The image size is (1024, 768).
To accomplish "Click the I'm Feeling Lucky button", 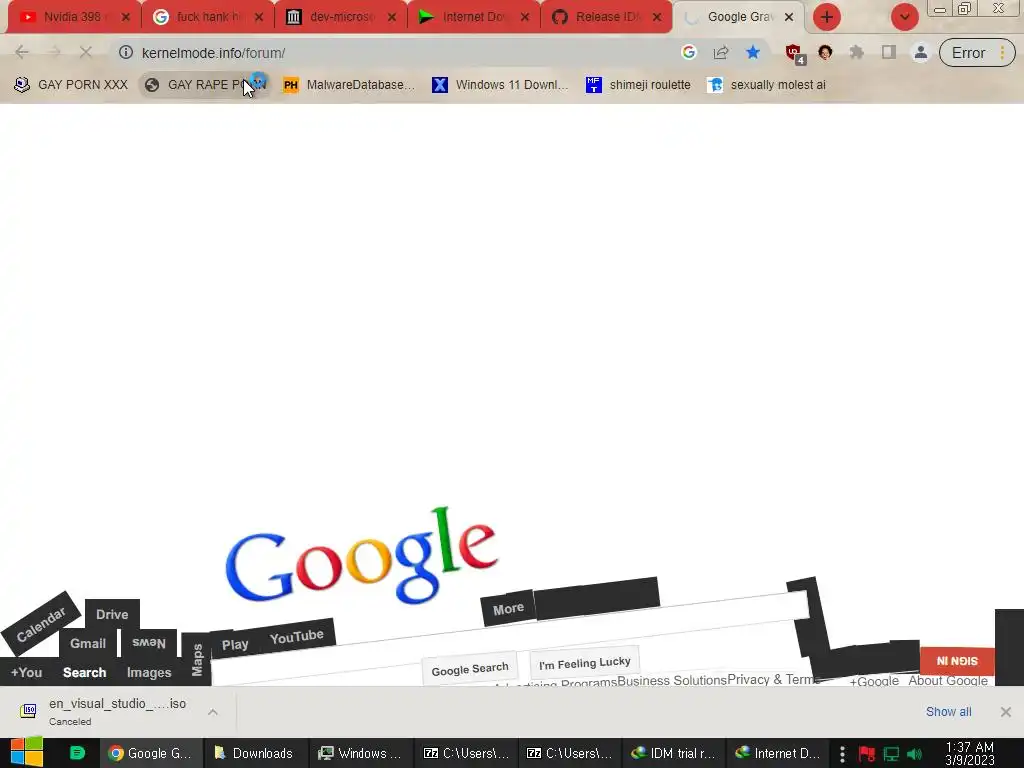I will tap(584, 663).
